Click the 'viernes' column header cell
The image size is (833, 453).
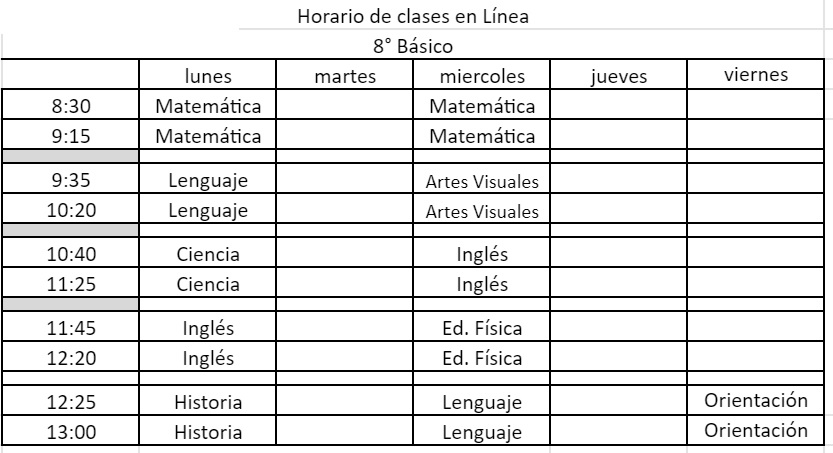pyautogui.click(x=757, y=75)
